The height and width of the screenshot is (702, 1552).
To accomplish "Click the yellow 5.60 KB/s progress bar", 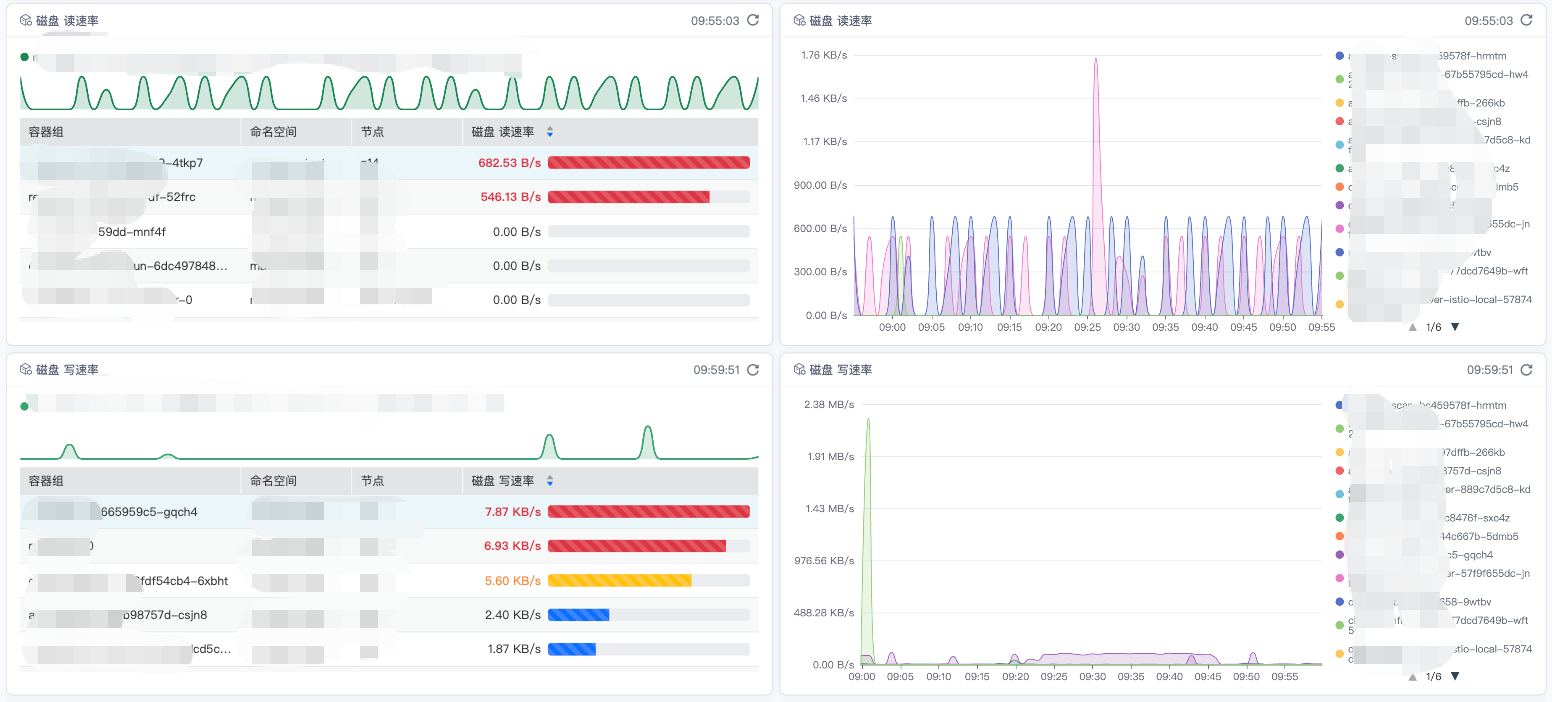I will click(620, 581).
